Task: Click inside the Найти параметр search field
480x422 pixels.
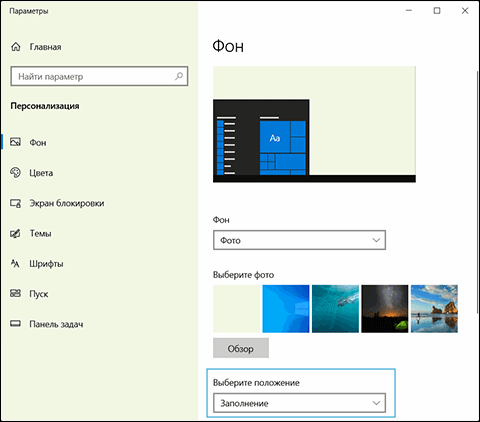Action: click(x=99, y=76)
